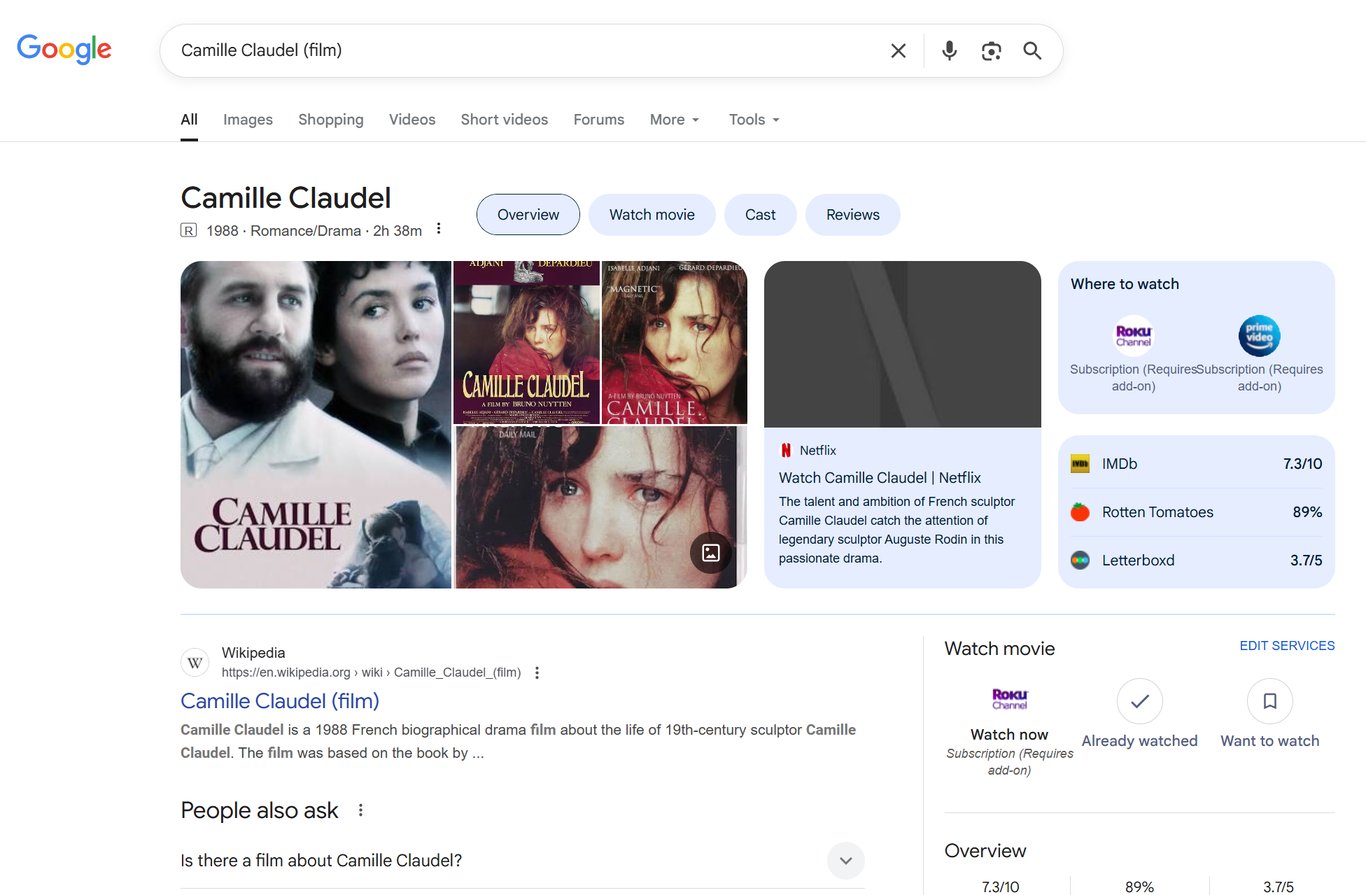This screenshot has width=1366, height=895.
Task: Switch to the Images tab
Action: click(248, 120)
